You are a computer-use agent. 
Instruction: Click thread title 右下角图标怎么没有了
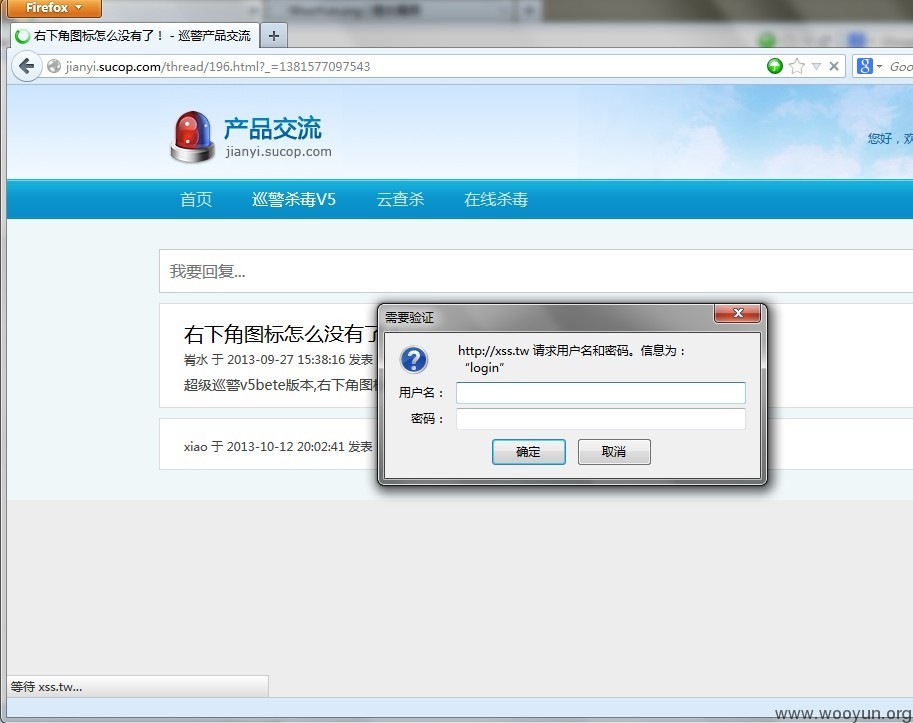[282, 334]
